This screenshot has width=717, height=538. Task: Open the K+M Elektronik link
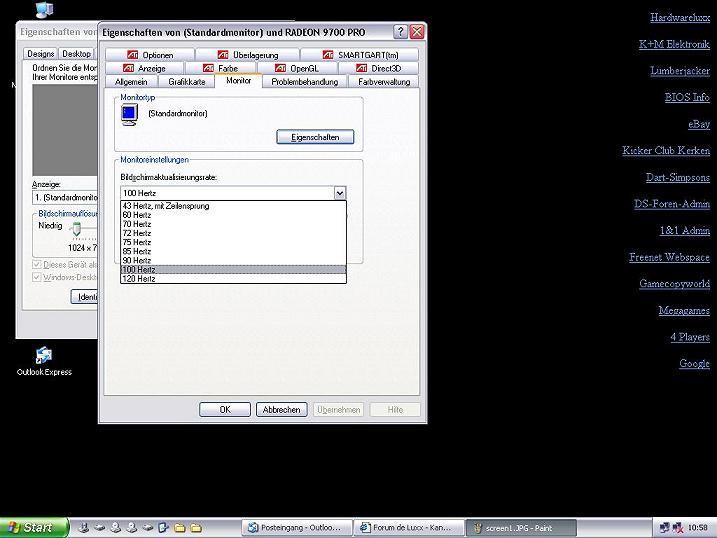(674, 44)
